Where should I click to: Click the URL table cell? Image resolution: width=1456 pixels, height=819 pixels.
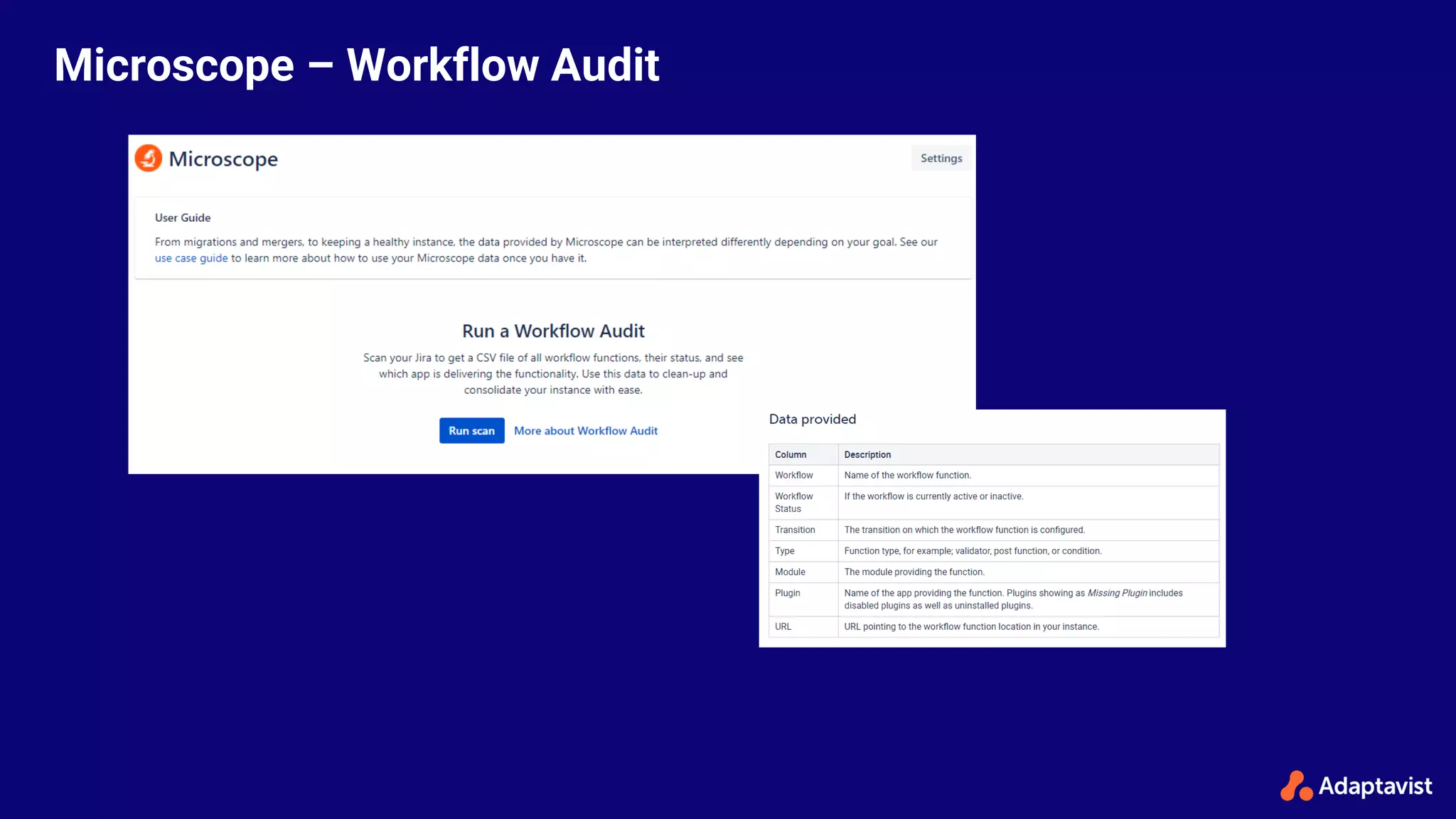(803, 627)
